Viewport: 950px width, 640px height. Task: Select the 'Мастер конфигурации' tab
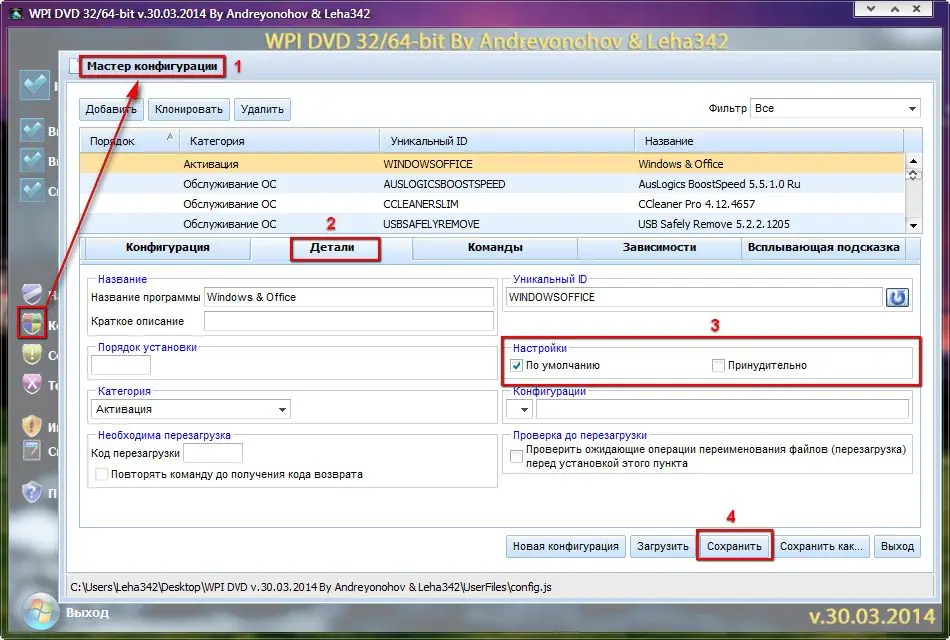tap(152, 66)
